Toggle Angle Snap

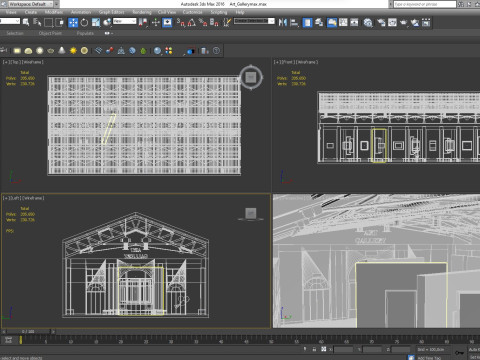pos(192,22)
